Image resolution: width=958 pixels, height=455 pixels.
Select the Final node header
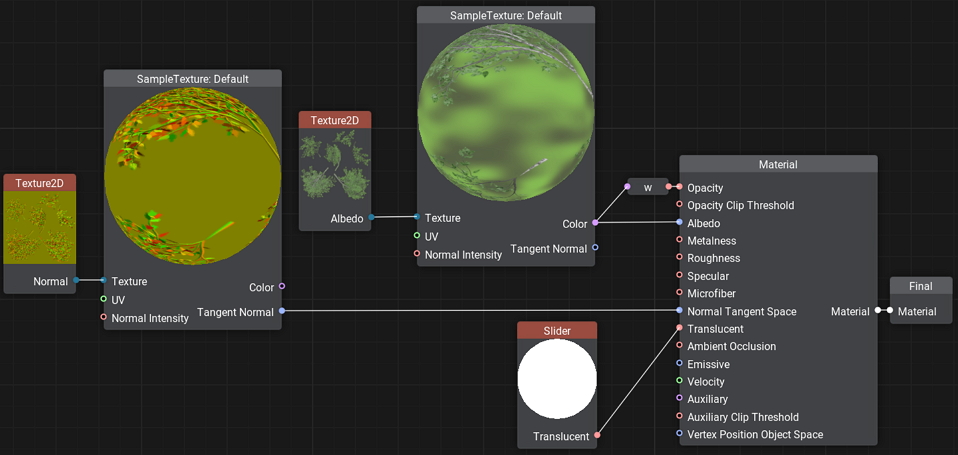(920, 286)
